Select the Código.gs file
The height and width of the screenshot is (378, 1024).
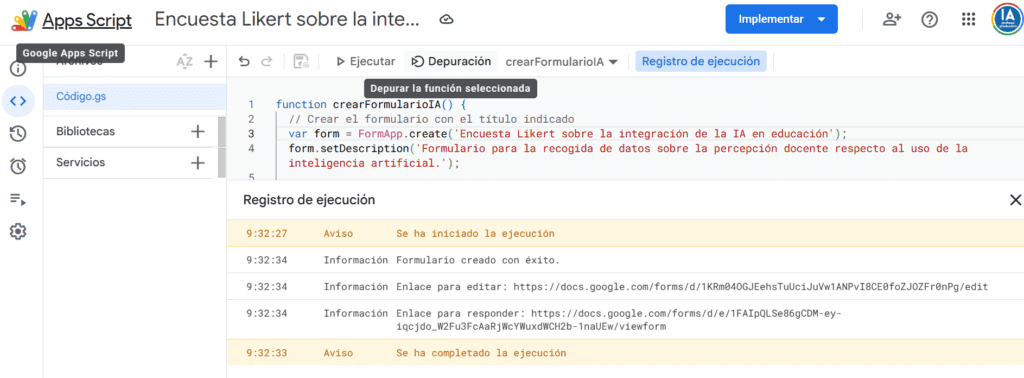pos(135,97)
